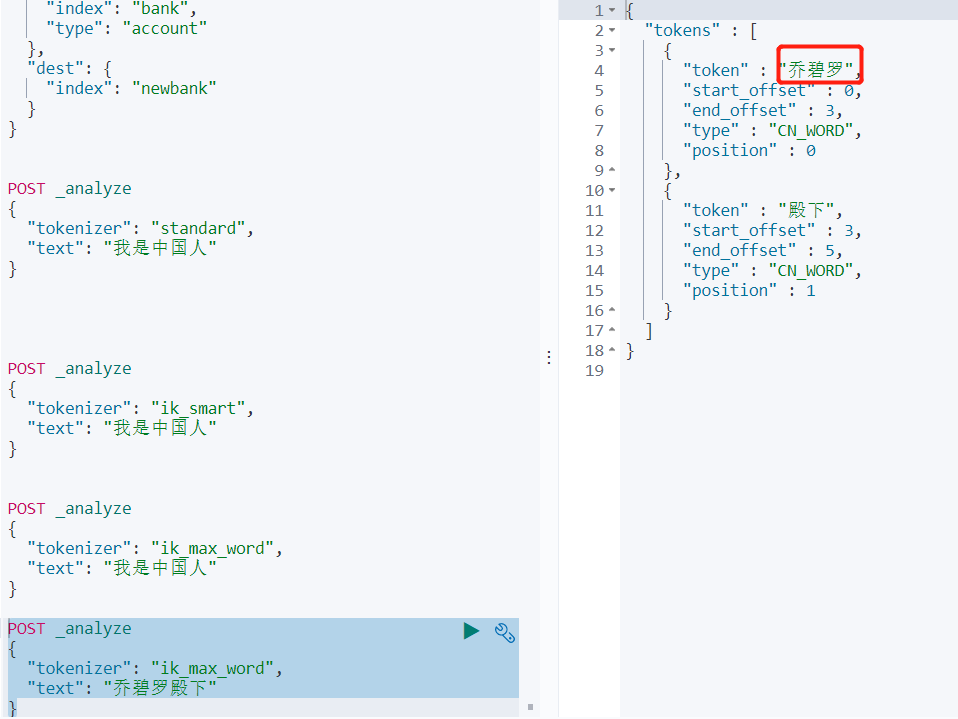958x719 pixels.
Task: Click the text "乔碧罗殿下" in the request
Action: (x=160, y=688)
